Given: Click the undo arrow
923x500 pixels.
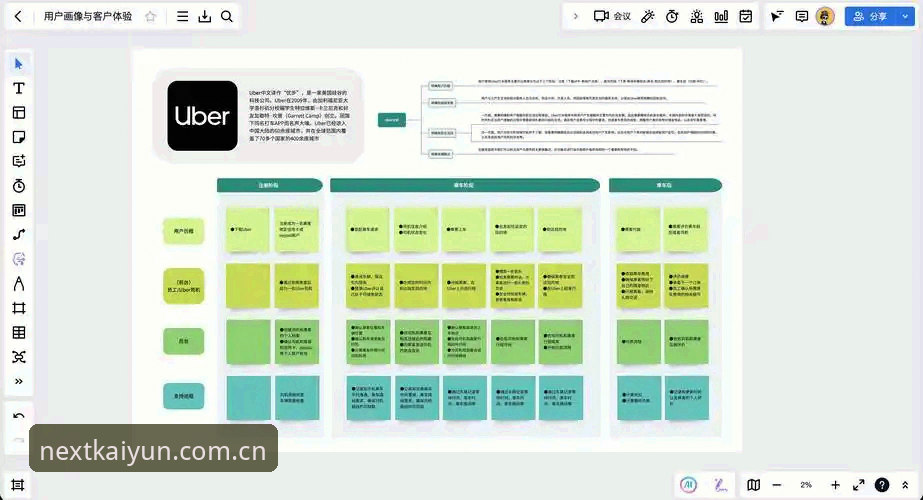Looking at the screenshot, I should [19, 416].
